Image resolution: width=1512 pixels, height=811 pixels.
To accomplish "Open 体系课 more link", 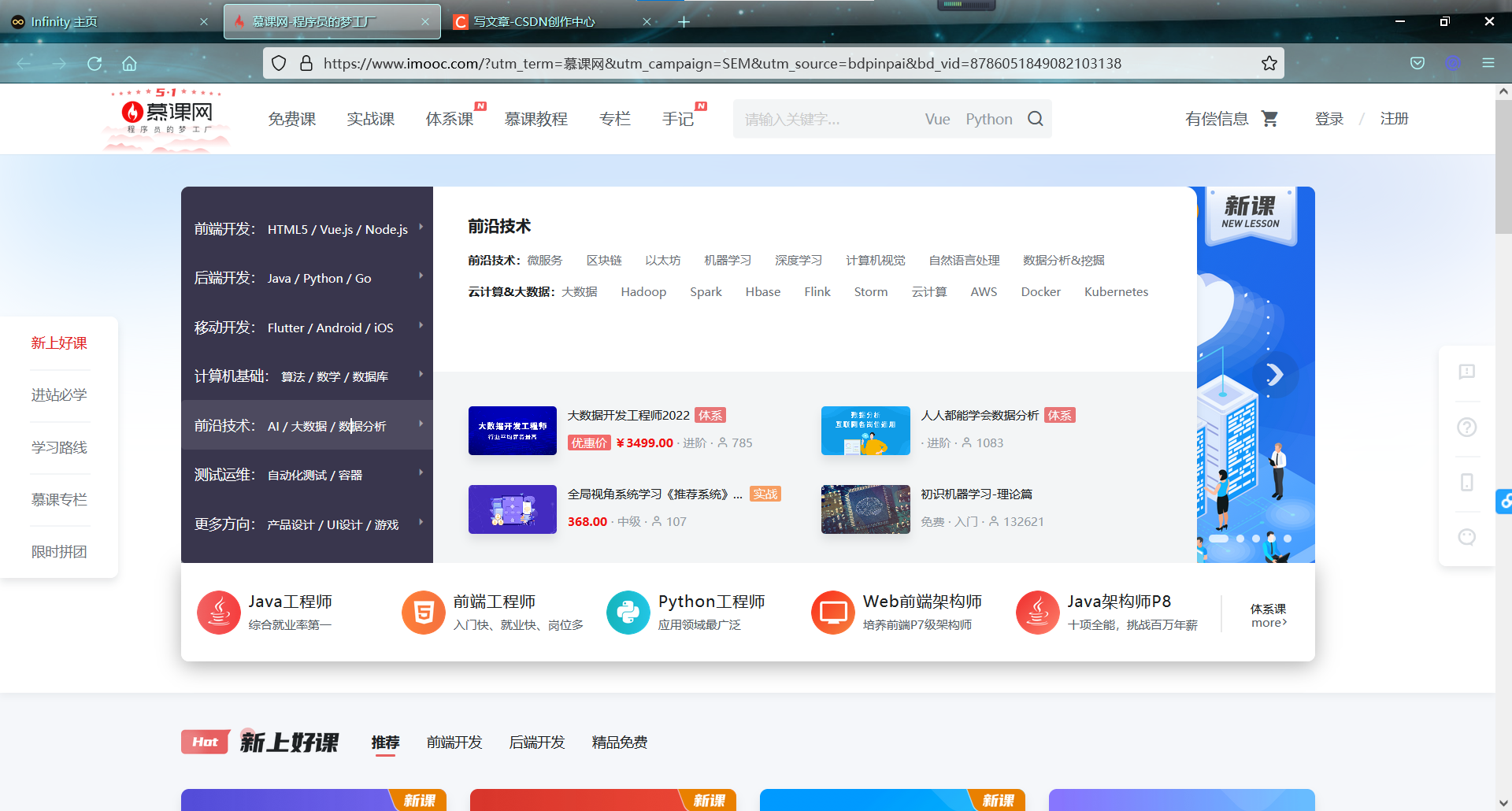I will tap(1269, 615).
